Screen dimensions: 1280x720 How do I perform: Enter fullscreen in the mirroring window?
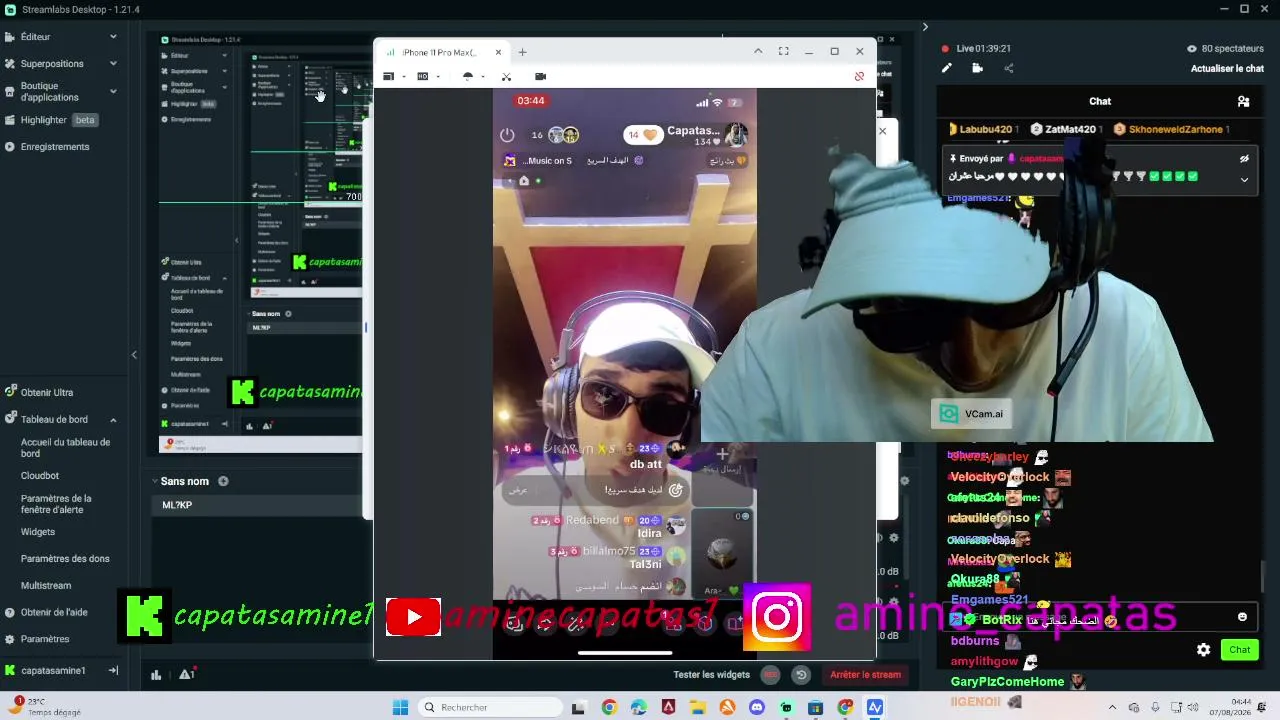coord(784,52)
